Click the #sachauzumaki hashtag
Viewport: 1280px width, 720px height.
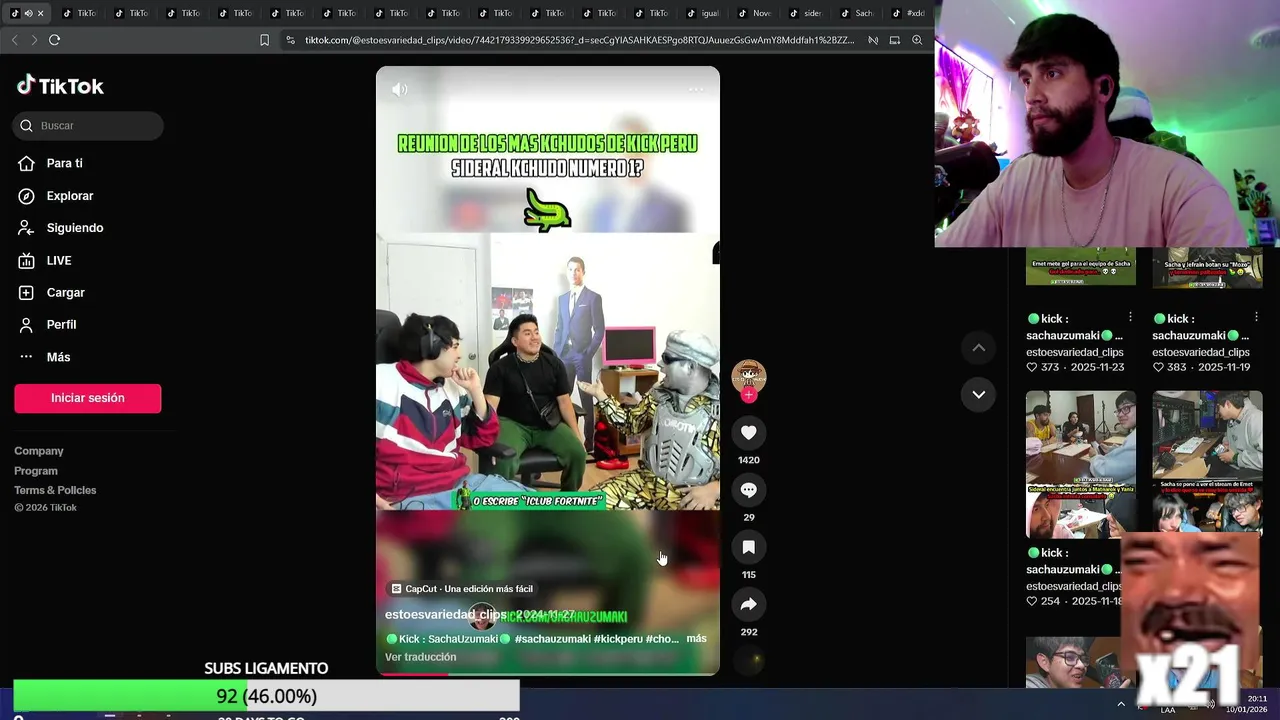[552, 639]
